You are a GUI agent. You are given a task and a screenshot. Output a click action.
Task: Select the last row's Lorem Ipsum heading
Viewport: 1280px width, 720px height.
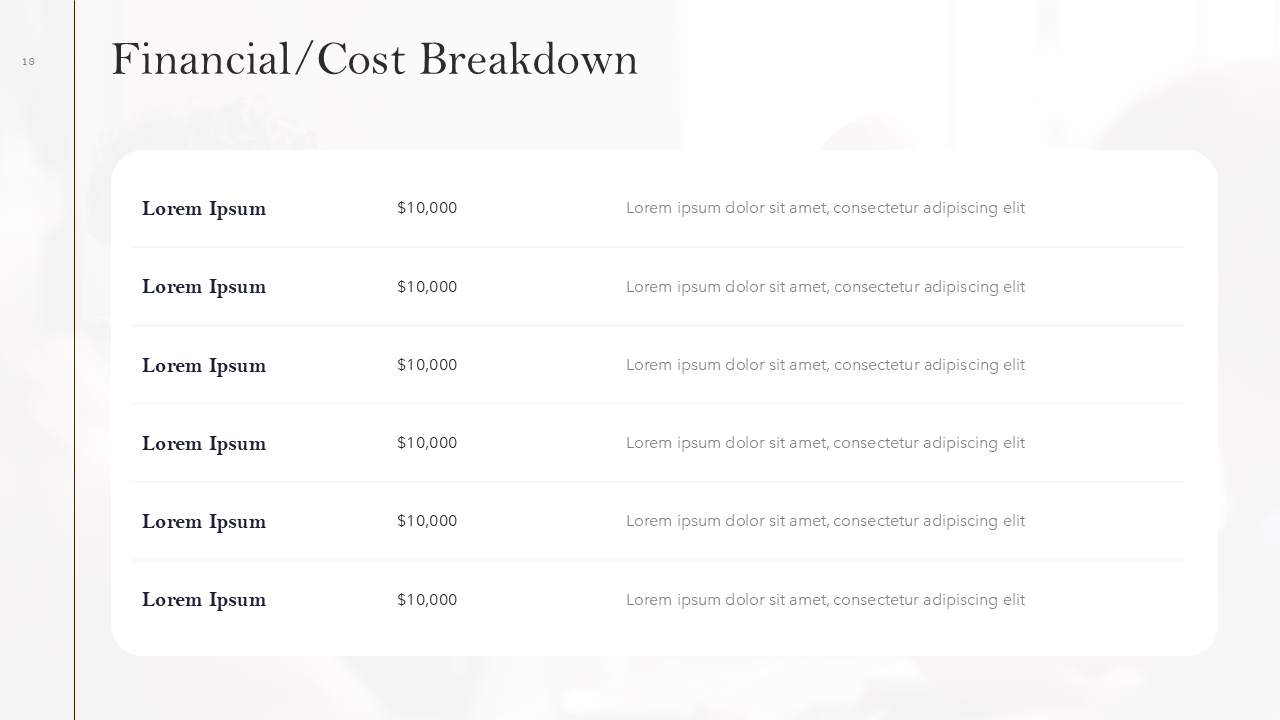click(204, 600)
